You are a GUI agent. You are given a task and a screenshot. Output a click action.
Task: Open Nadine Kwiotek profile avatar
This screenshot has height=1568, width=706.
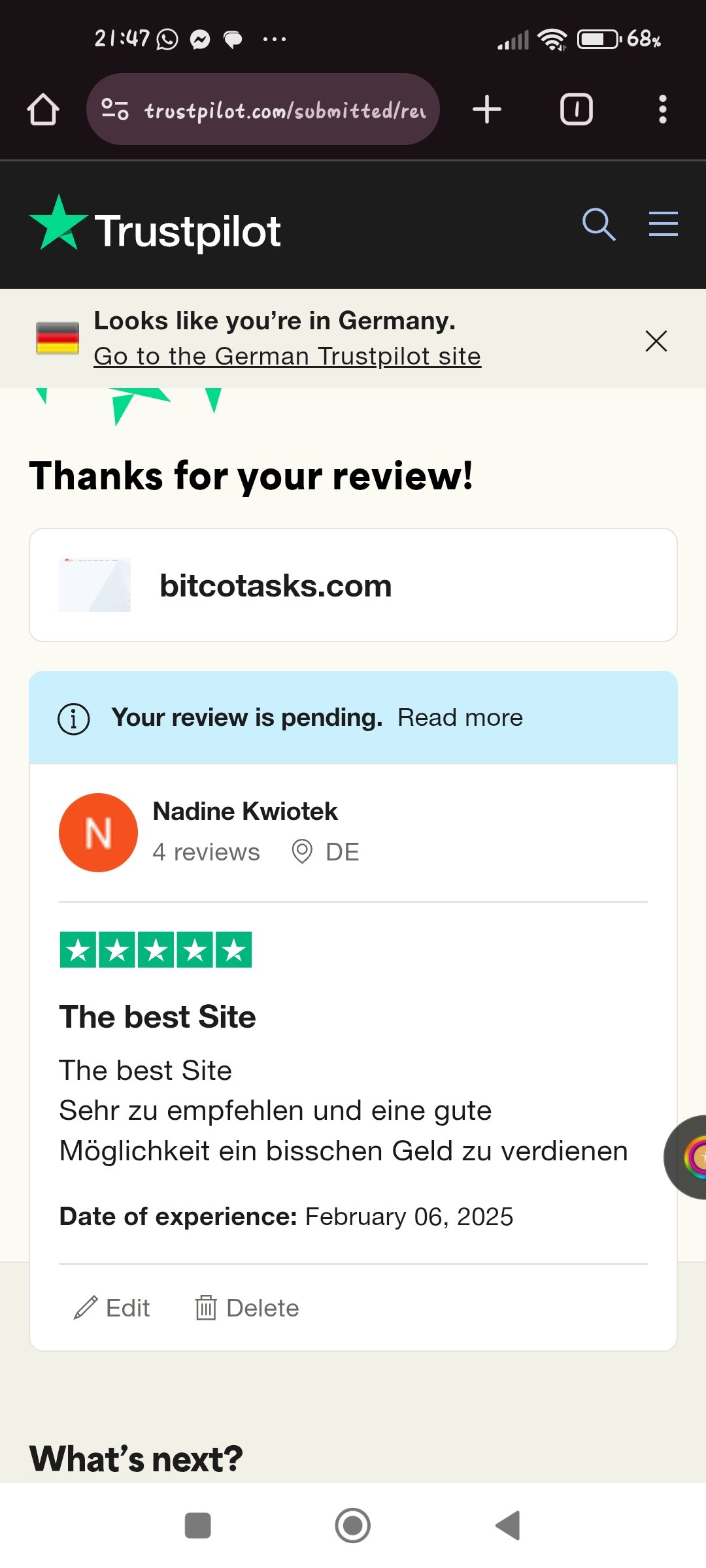[x=98, y=833]
